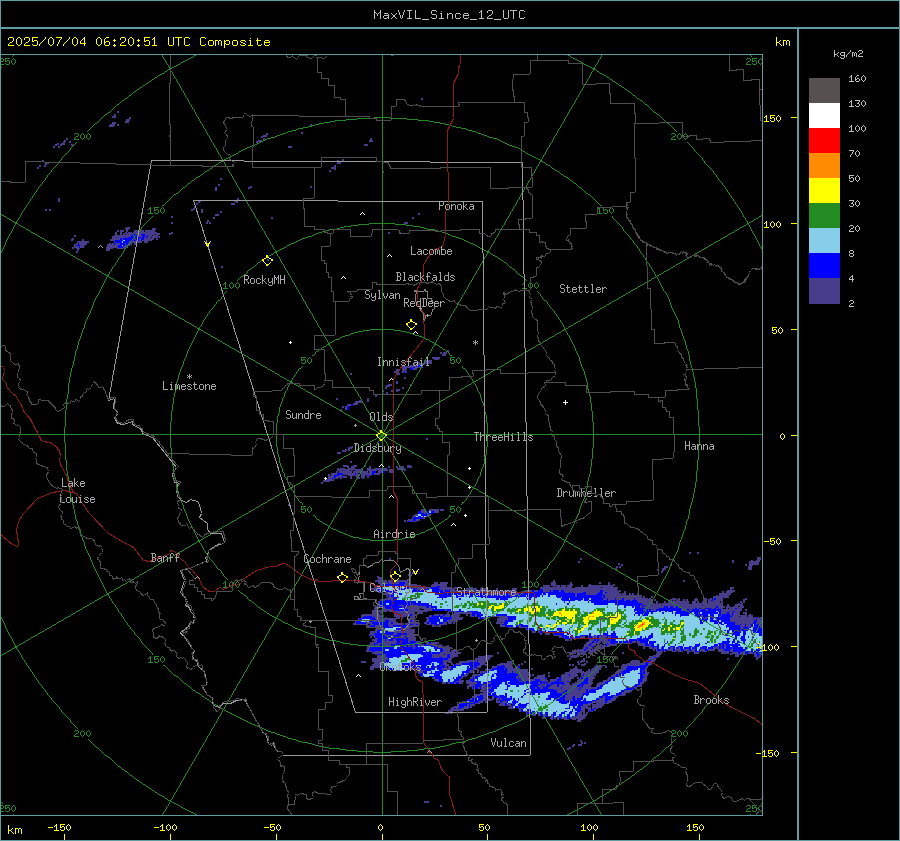
Task: Click the Sundre map label
Action: pyautogui.click(x=303, y=414)
